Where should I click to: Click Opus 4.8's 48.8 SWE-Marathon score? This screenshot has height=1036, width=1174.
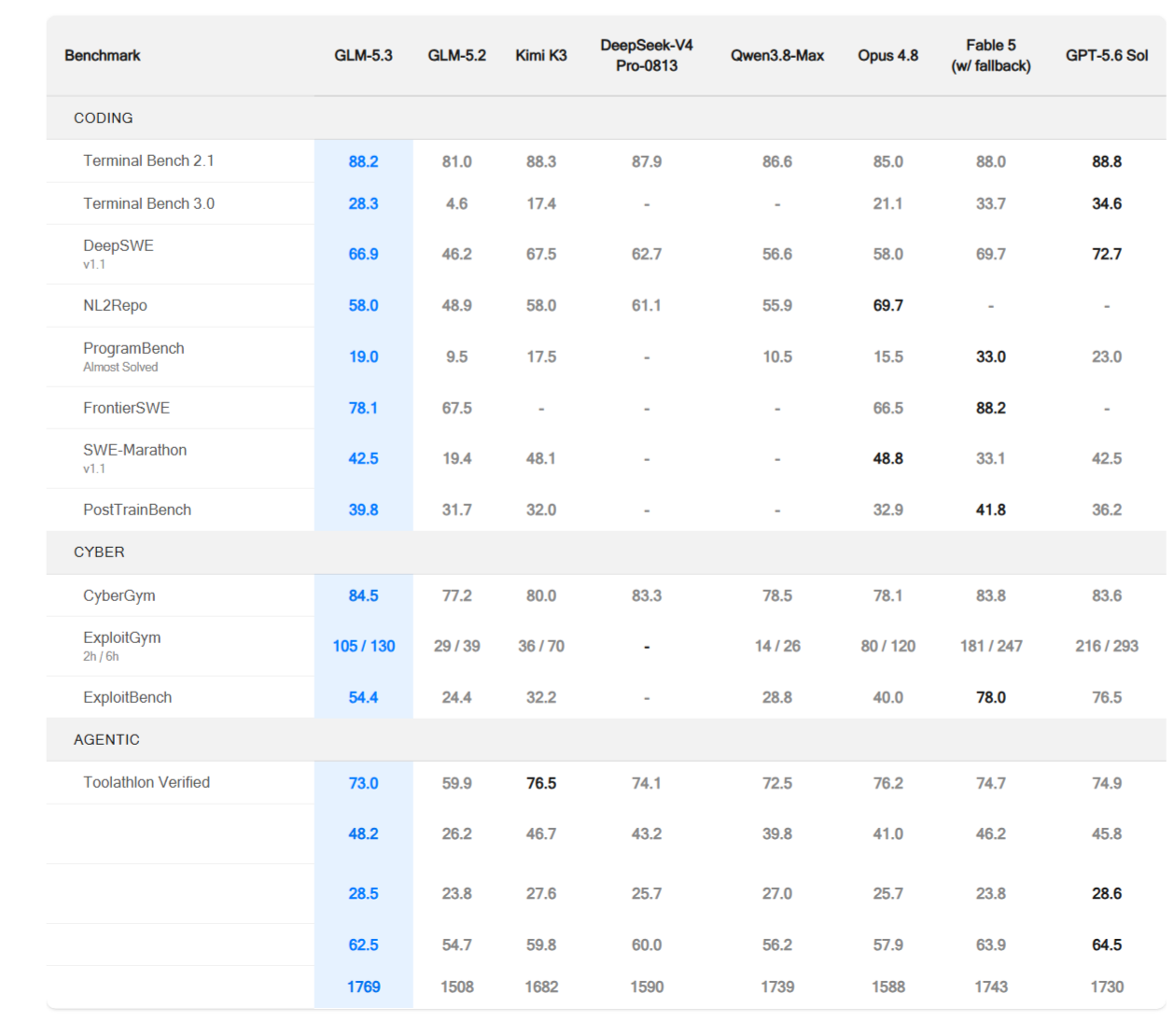coord(887,458)
